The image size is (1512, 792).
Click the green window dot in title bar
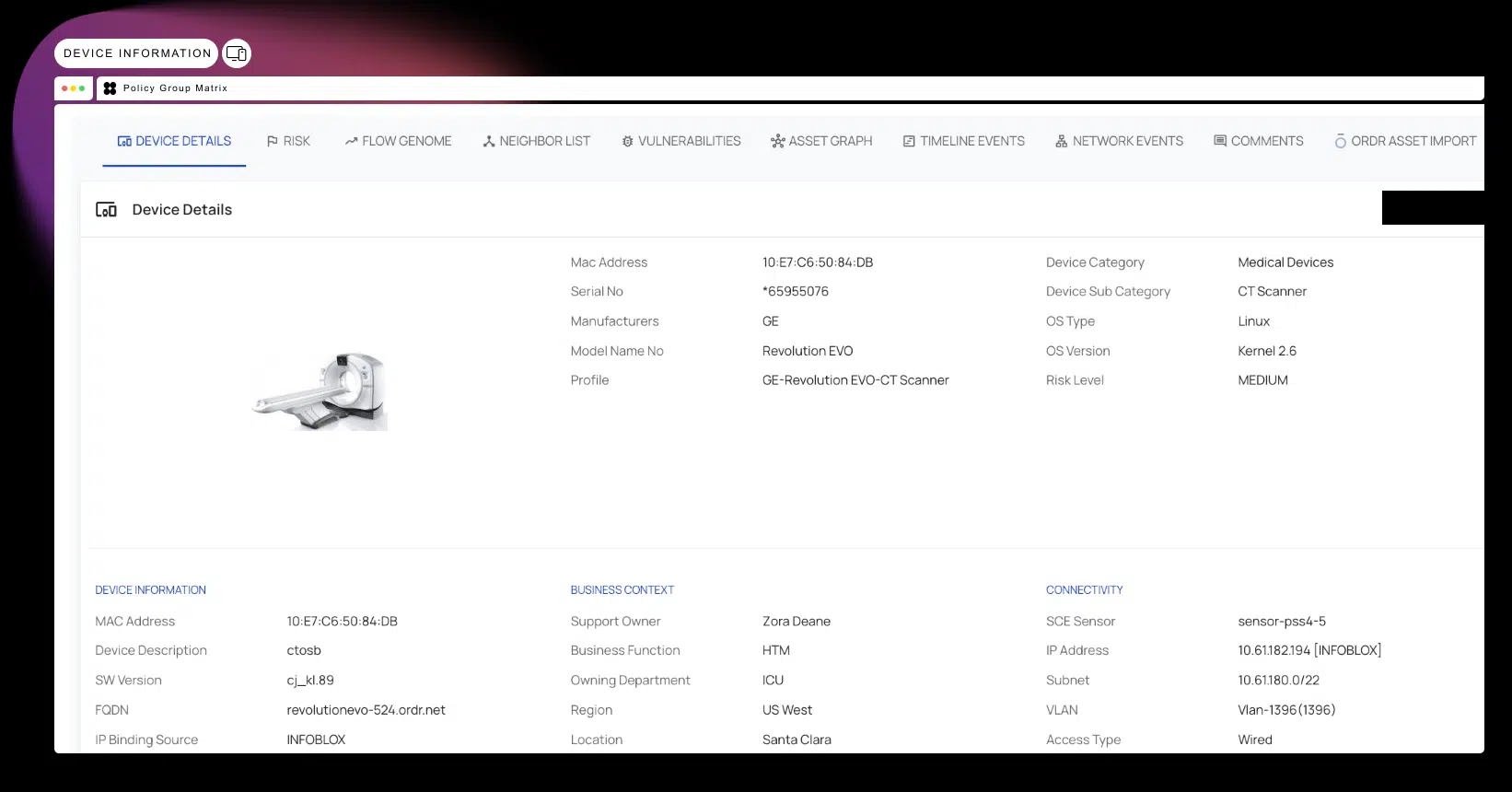coord(82,88)
